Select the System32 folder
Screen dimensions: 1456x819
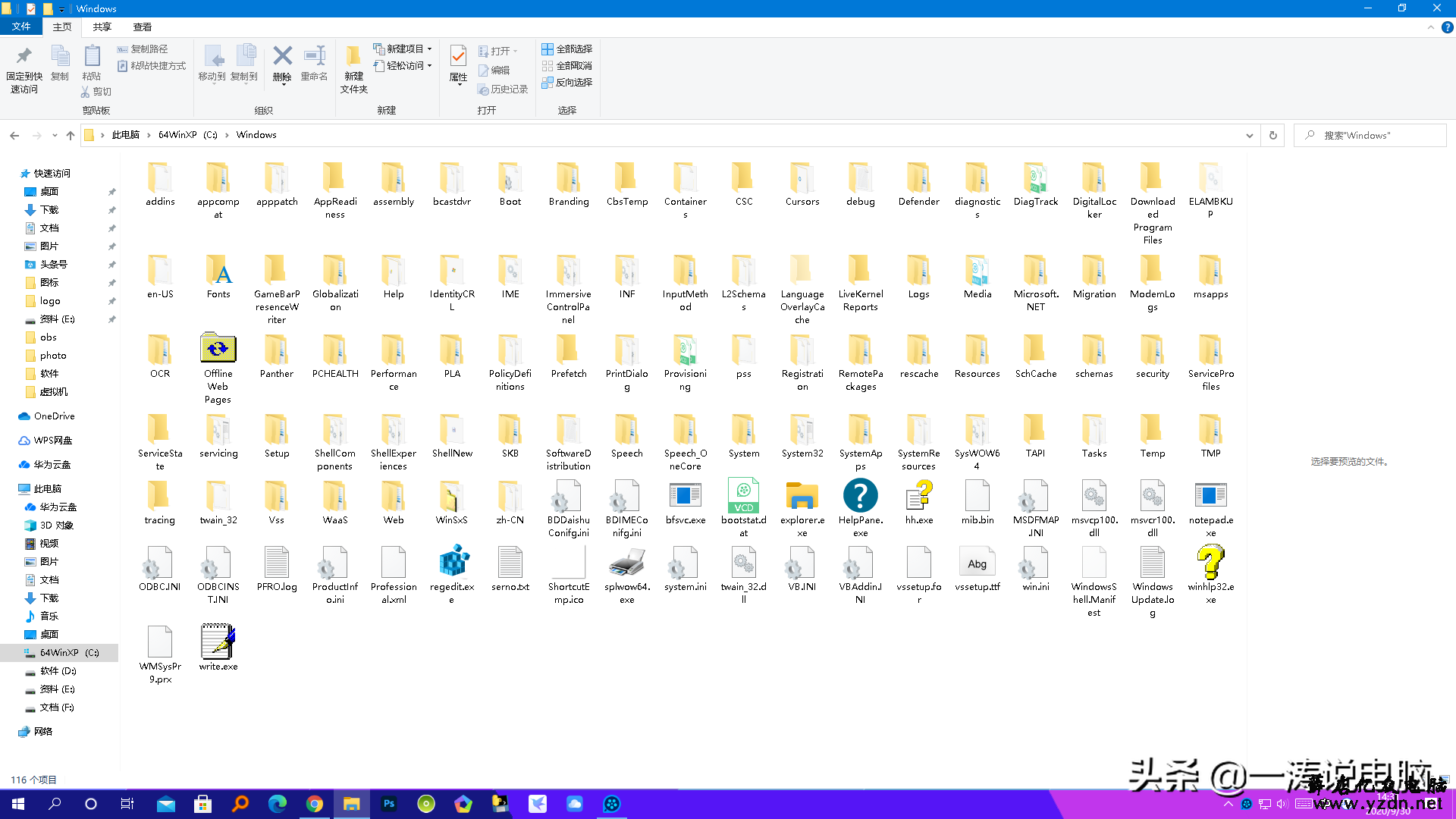tap(802, 436)
